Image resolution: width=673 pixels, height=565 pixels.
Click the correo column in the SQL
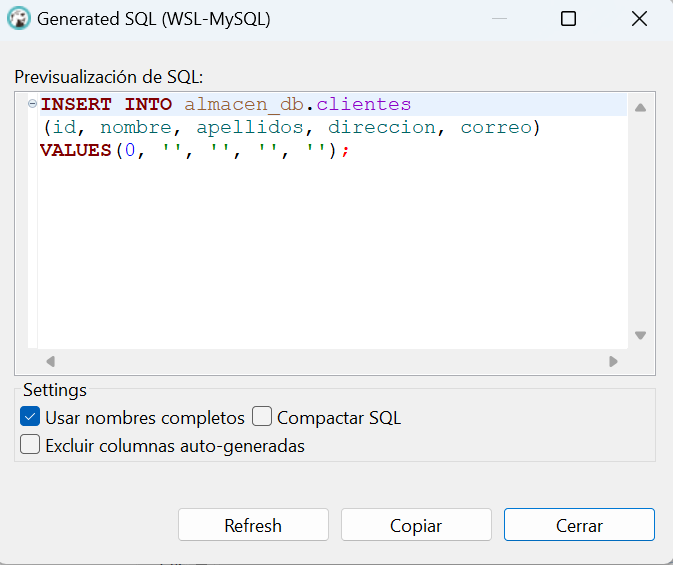point(496,128)
